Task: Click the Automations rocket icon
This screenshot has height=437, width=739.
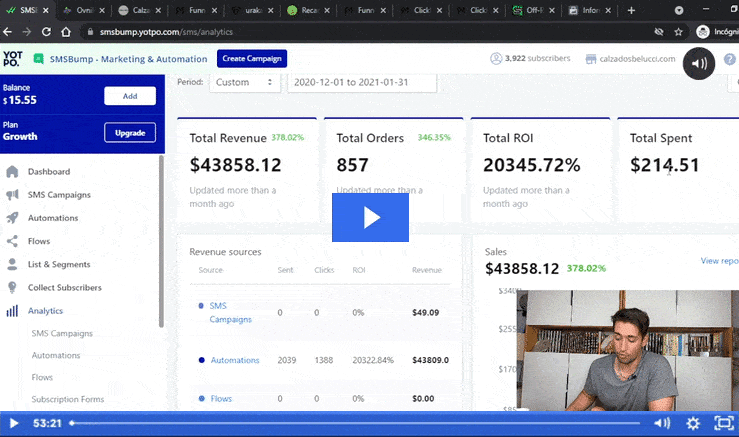Action: 12,218
